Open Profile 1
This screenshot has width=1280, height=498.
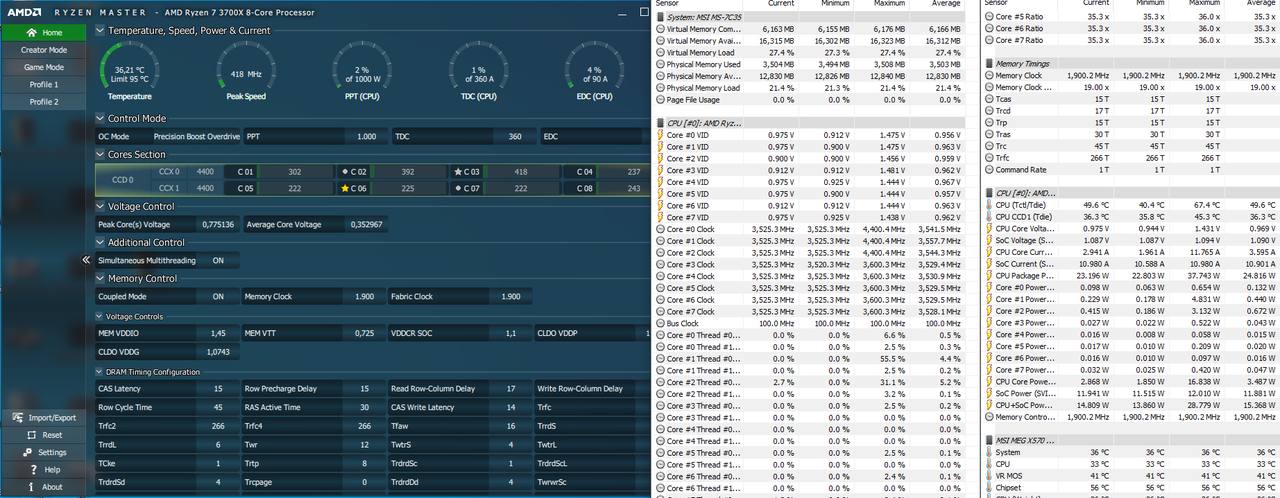pos(44,85)
